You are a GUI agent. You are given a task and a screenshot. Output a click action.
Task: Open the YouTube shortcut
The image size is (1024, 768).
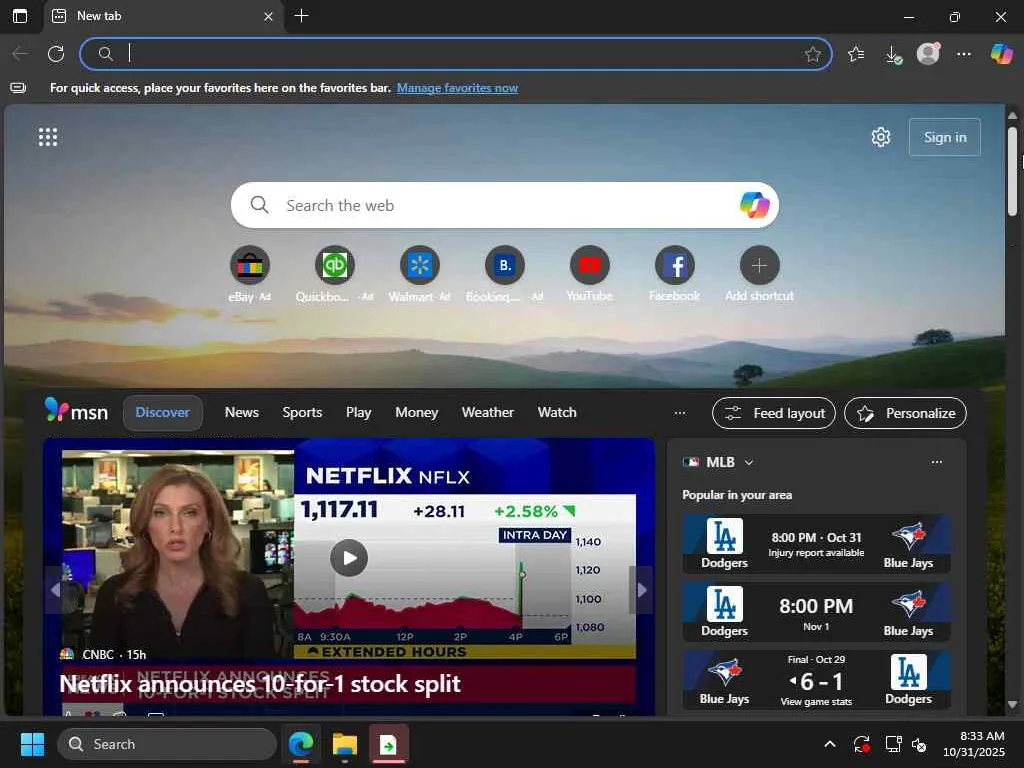[589, 265]
